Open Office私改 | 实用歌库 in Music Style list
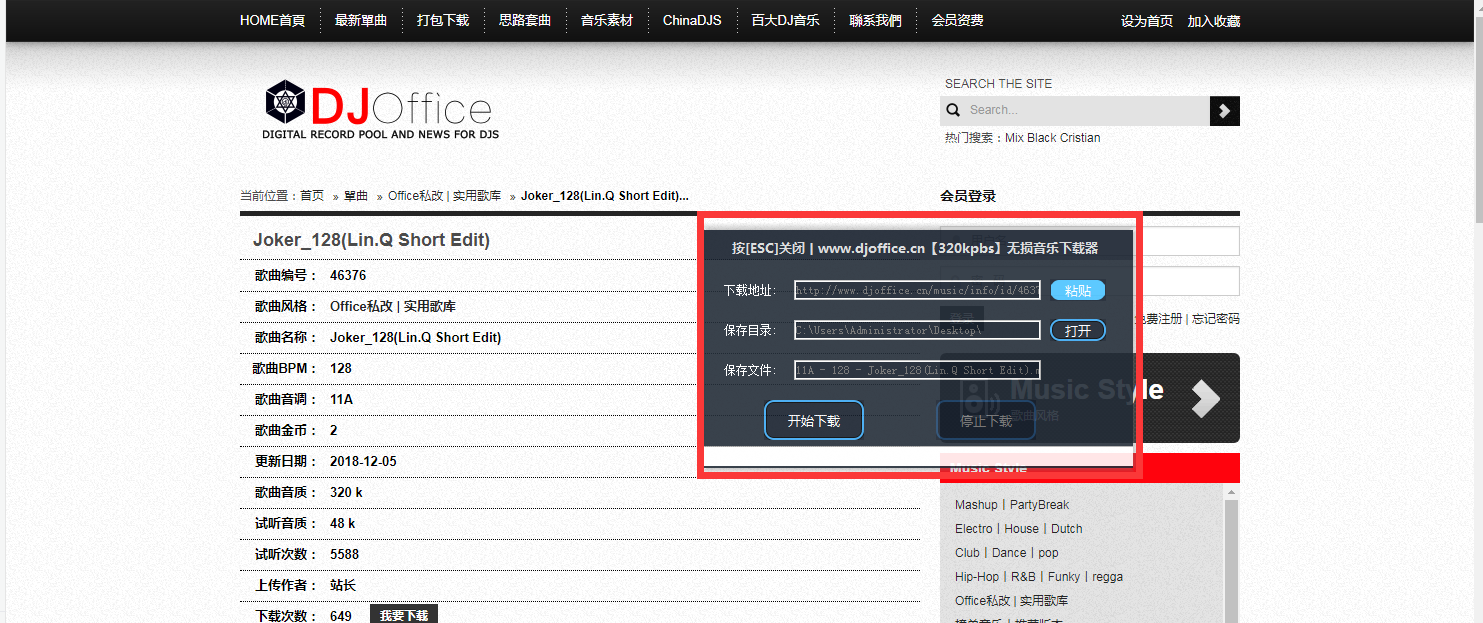Screen dimensions: 1483x623 (x=1011, y=601)
